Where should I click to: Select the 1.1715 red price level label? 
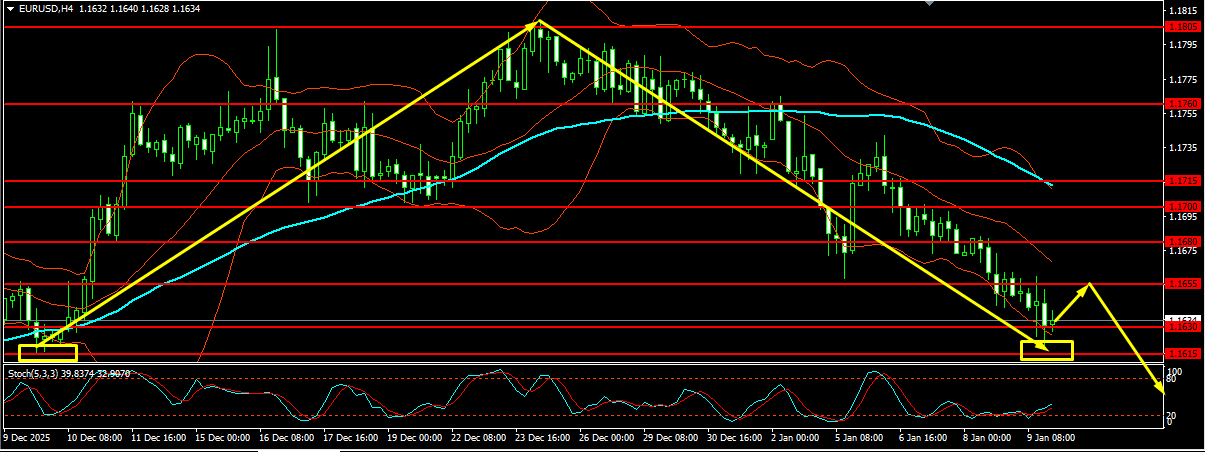[1183, 181]
